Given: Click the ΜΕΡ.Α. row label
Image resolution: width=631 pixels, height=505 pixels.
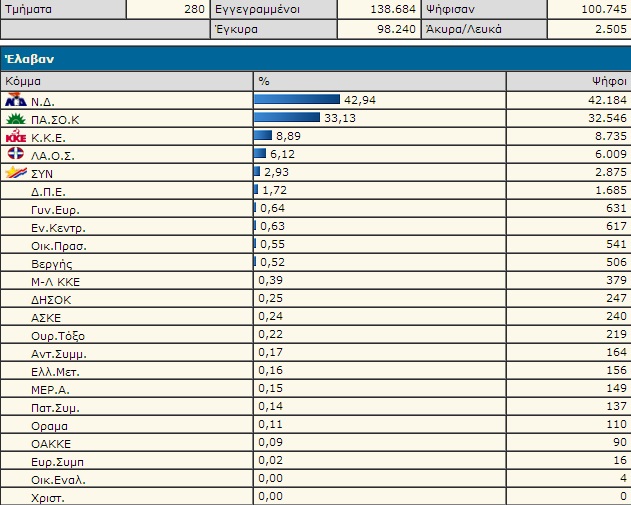Looking at the screenshot, I should tap(50, 390).
